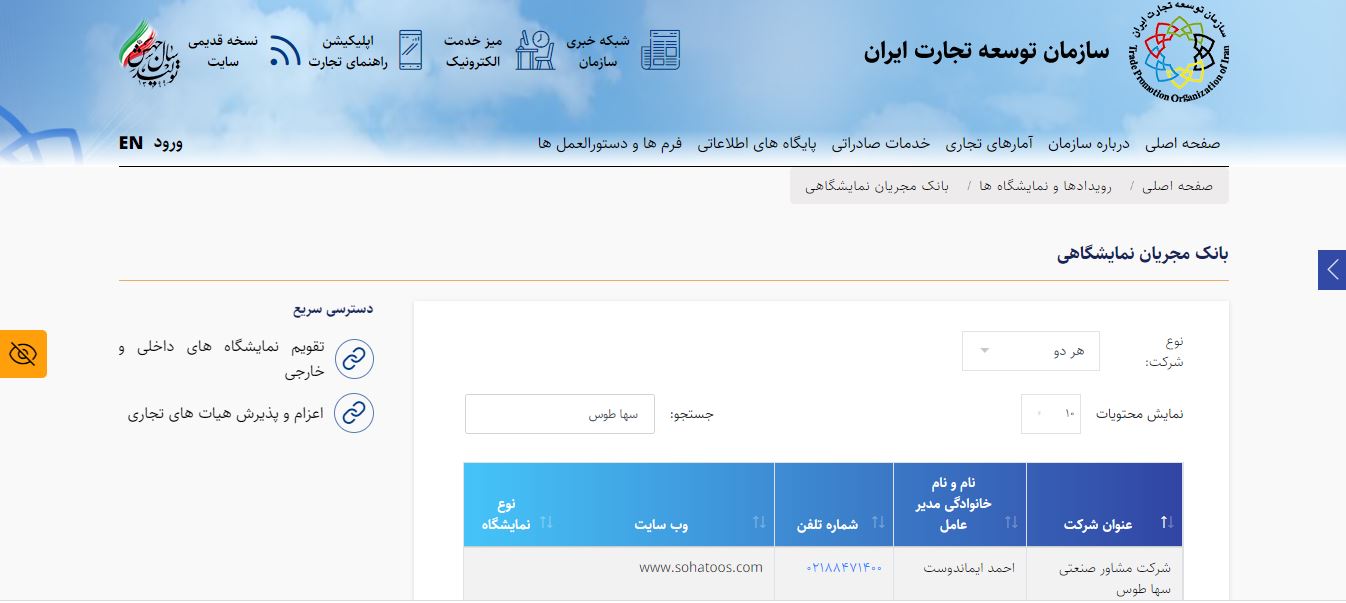Click link icon for تقویم نمایشگاه های داخلی و خارجی

click(x=354, y=359)
